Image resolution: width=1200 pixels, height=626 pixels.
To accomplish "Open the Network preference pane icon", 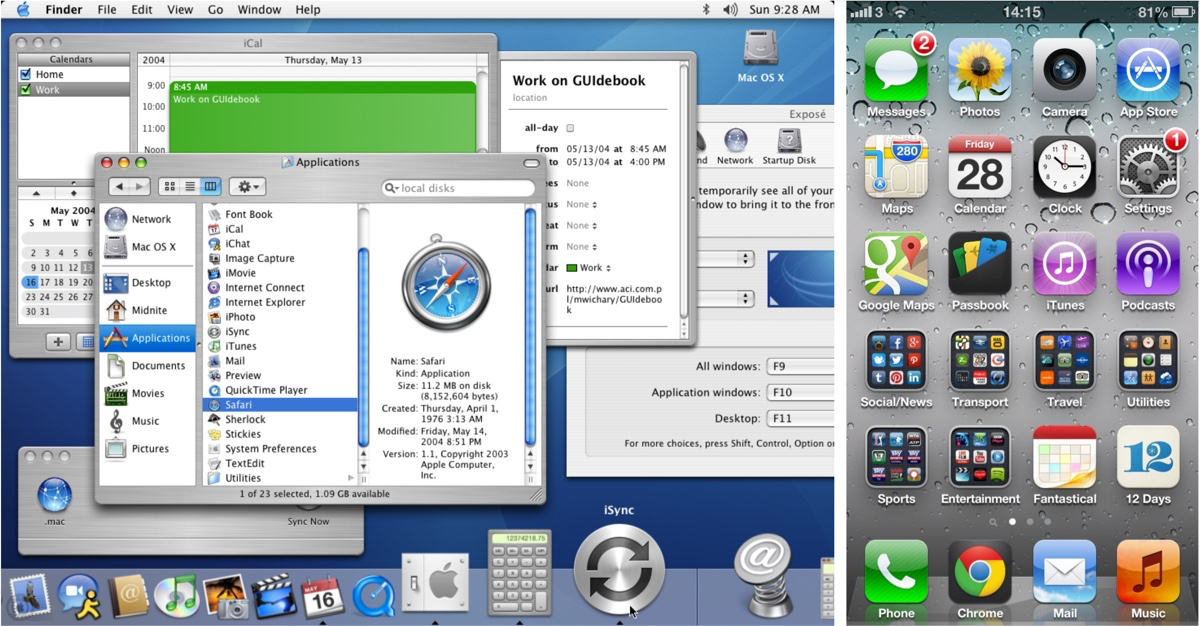I will click(x=735, y=147).
